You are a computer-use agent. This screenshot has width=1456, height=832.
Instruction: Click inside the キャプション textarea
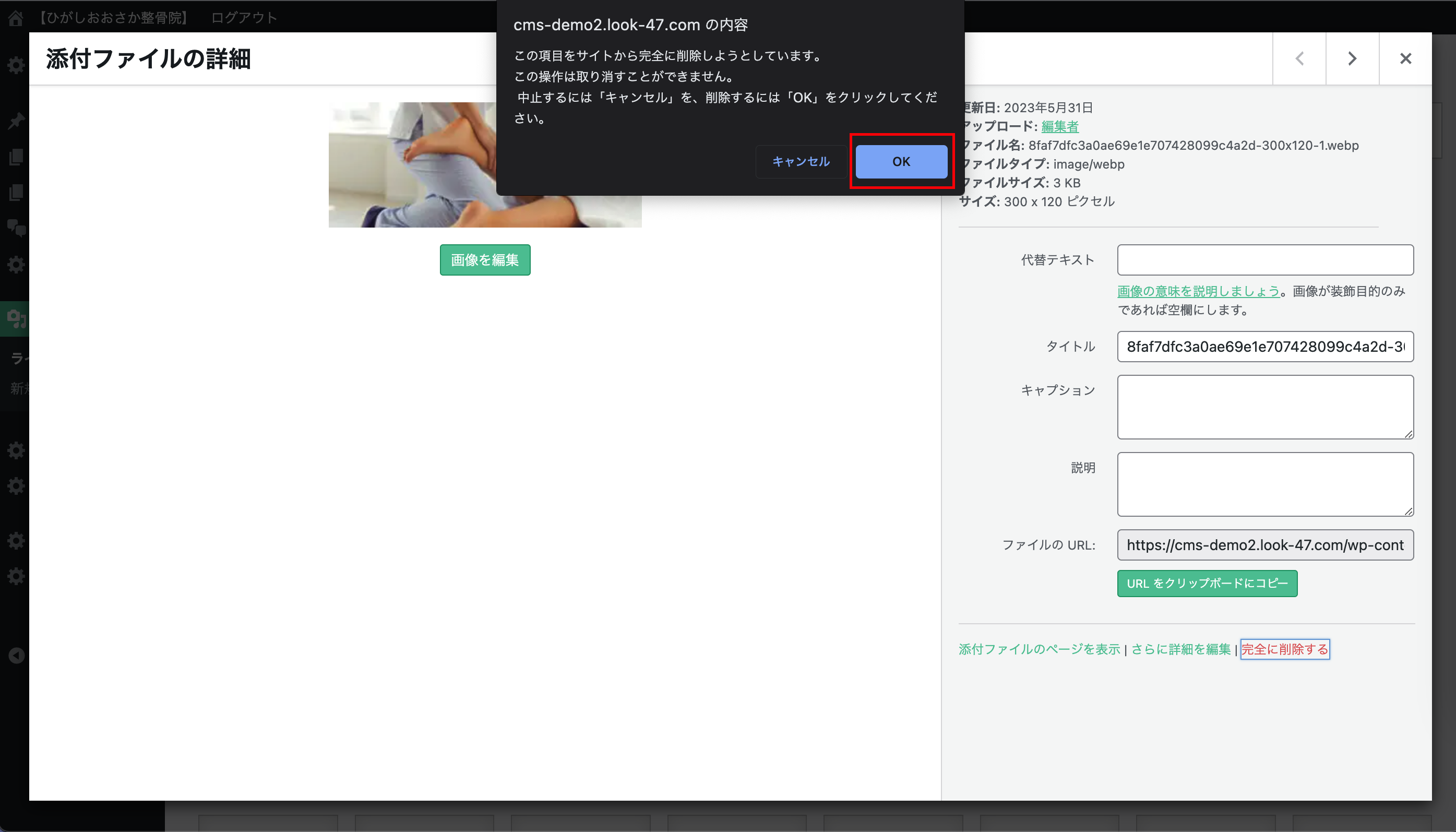point(1264,407)
